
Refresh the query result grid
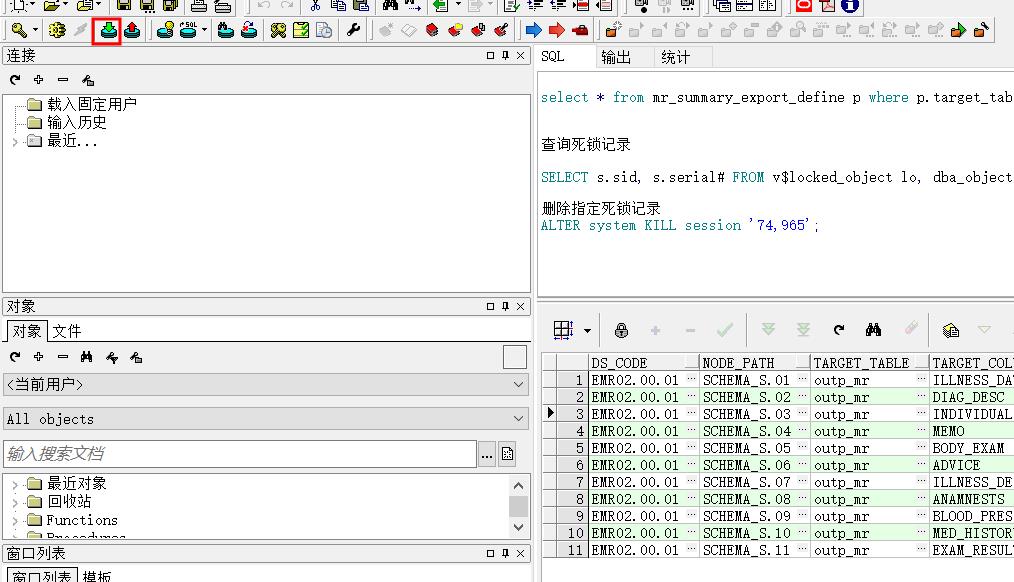839,330
